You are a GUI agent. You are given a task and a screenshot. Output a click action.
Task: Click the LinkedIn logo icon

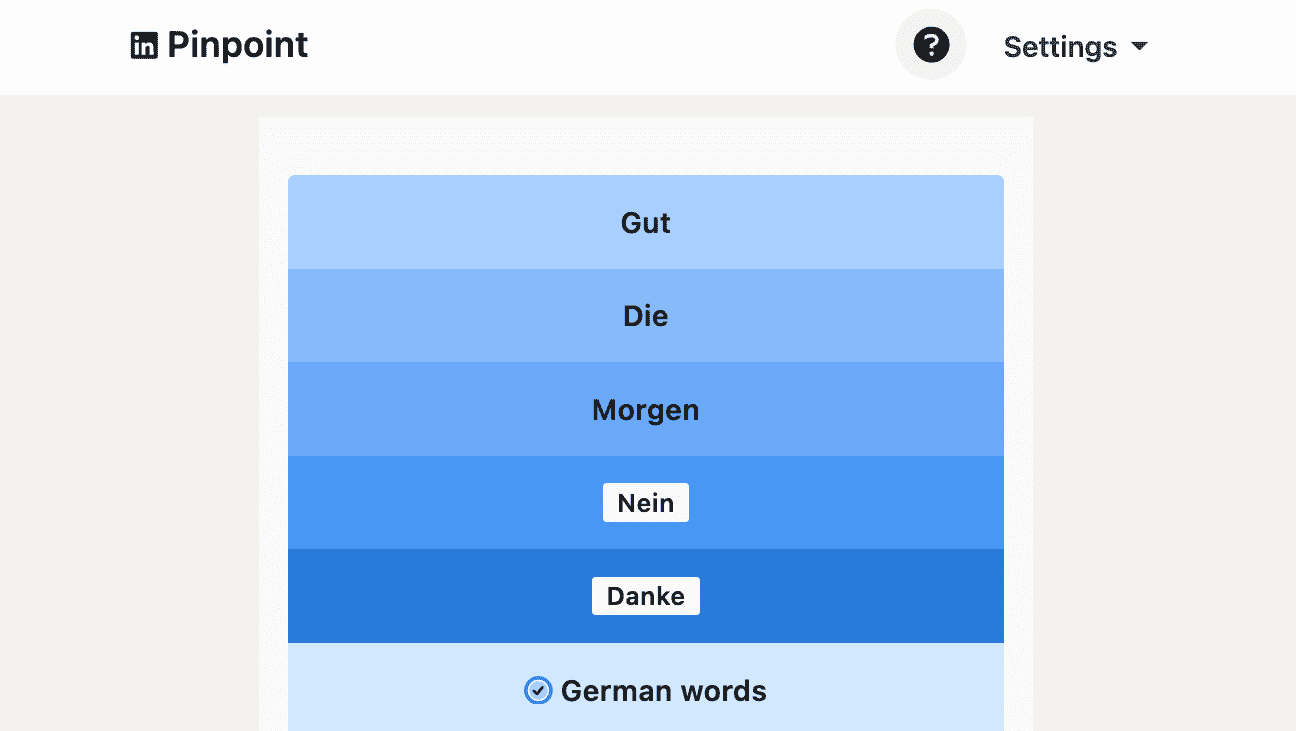click(x=144, y=46)
